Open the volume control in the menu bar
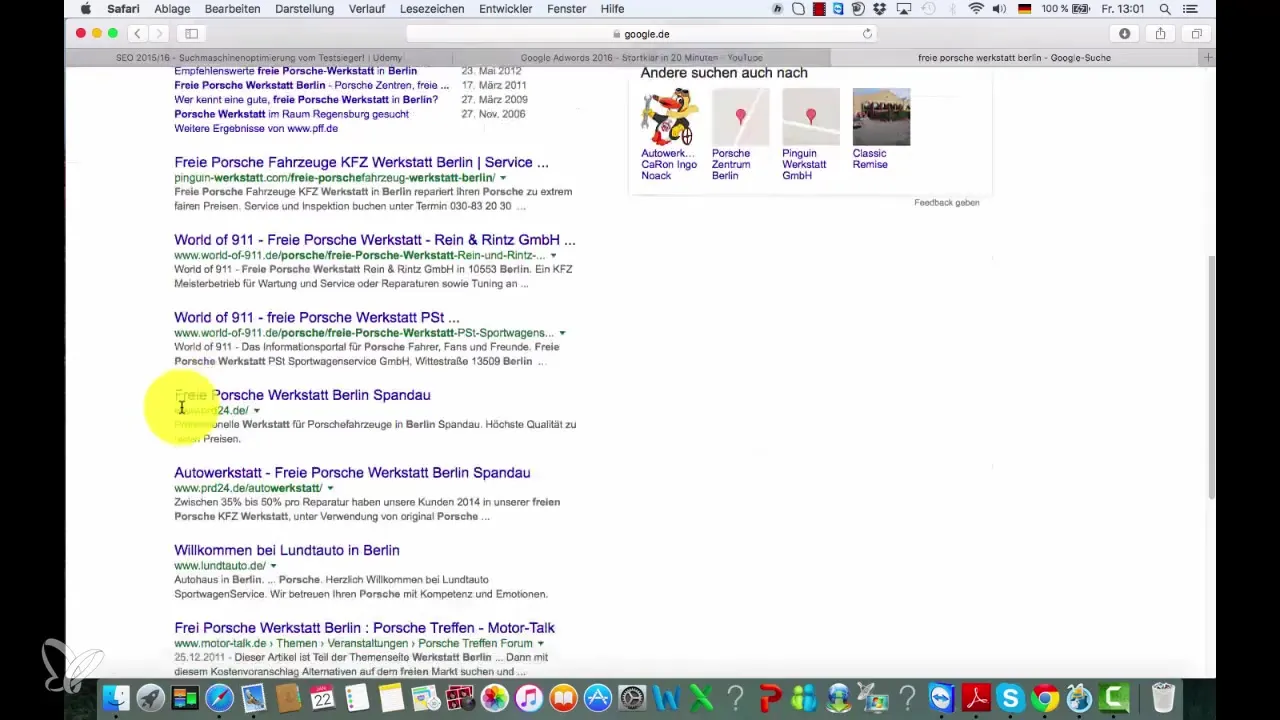This screenshot has height=720, width=1280. [1001, 9]
